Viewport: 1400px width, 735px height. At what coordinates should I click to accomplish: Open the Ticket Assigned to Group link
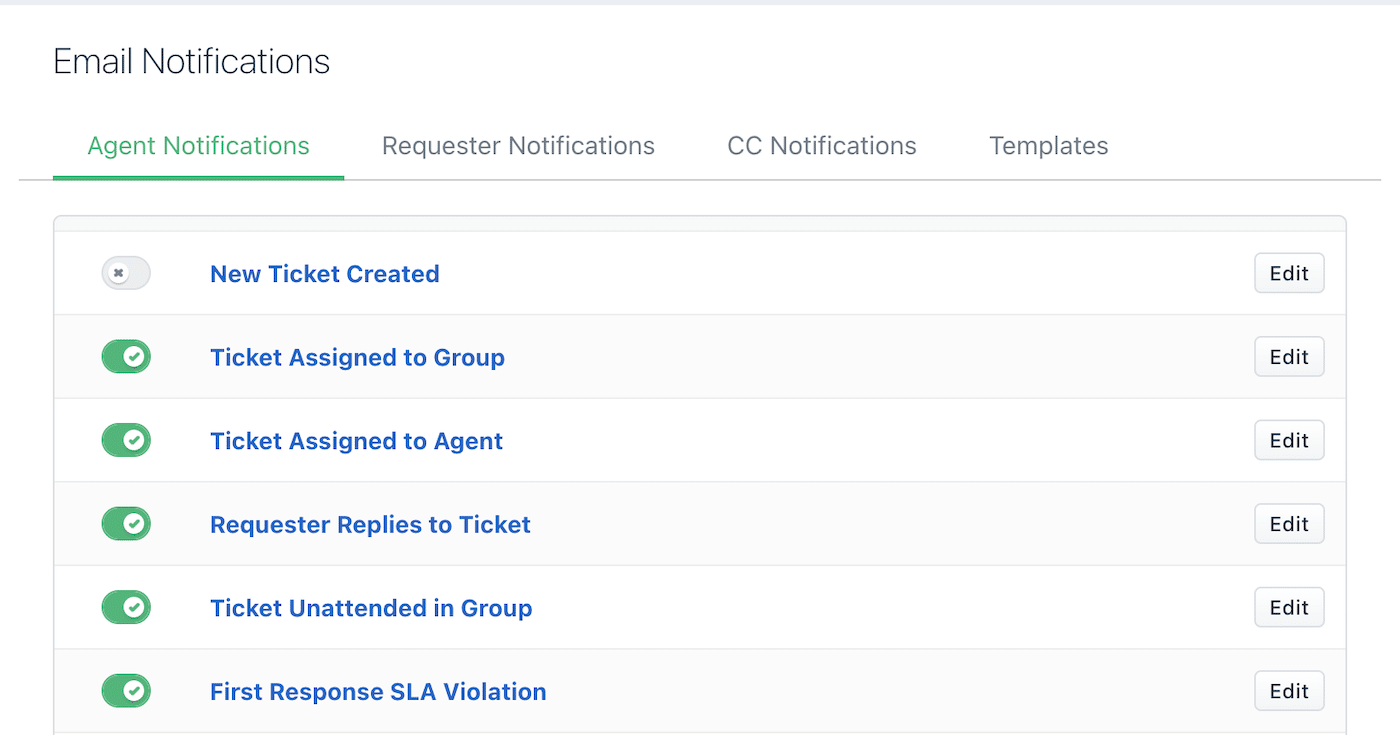(x=357, y=357)
